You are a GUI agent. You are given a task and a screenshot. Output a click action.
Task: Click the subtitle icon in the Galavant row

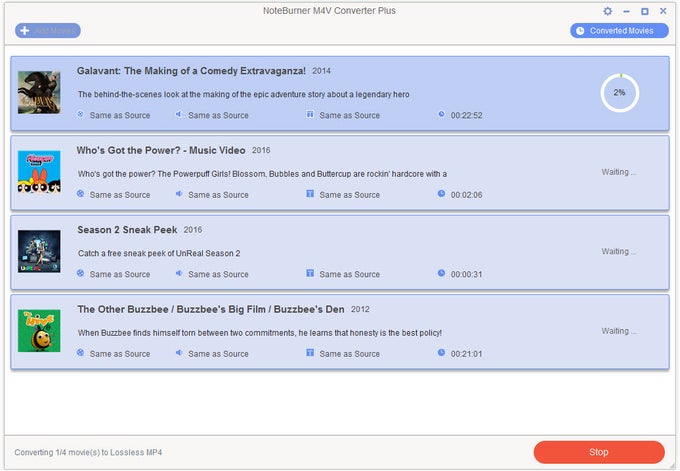[310, 114]
